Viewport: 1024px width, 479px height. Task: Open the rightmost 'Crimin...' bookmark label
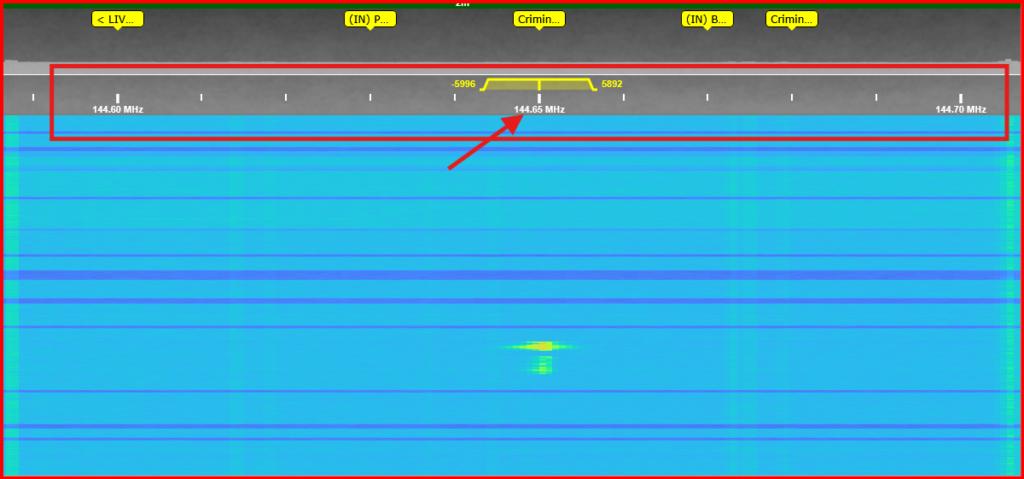pyautogui.click(x=791, y=19)
